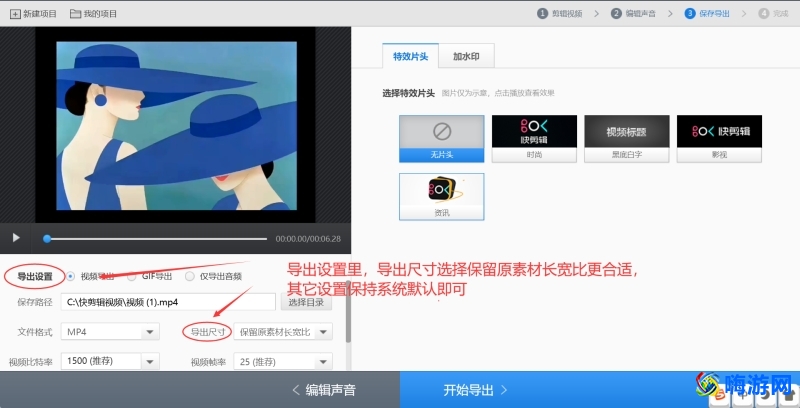This screenshot has width=800, height=408.
Task: Go to step 2 编辑声音
Action: (x=634, y=14)
